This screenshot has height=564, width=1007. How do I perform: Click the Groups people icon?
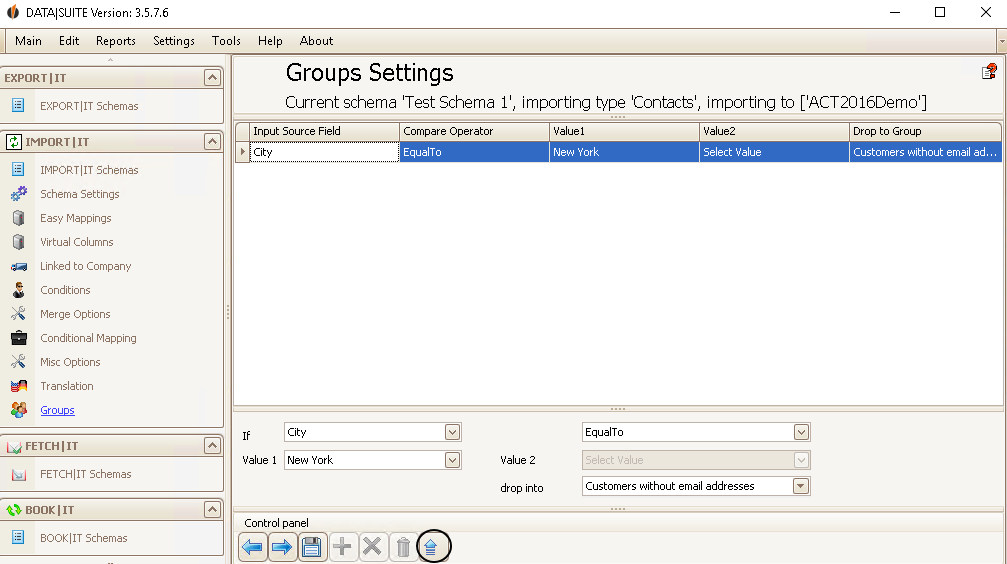coord(19,410)
